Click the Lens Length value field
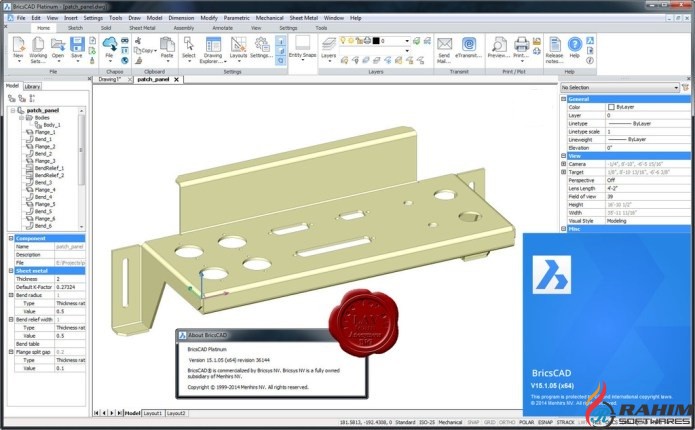The height and width of the screenshot is (430, 695). (648, 188)
